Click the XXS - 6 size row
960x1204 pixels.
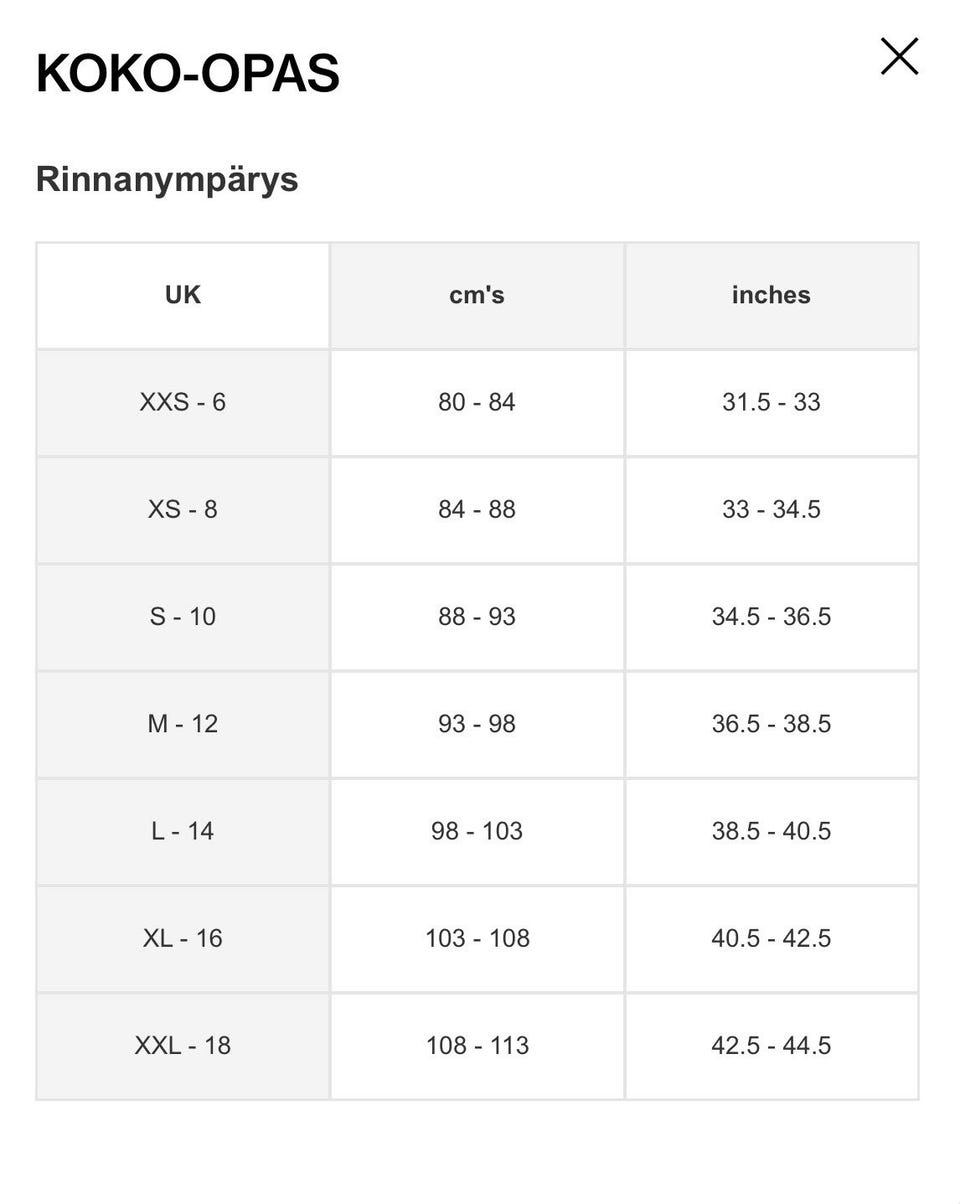coord(477,402)
